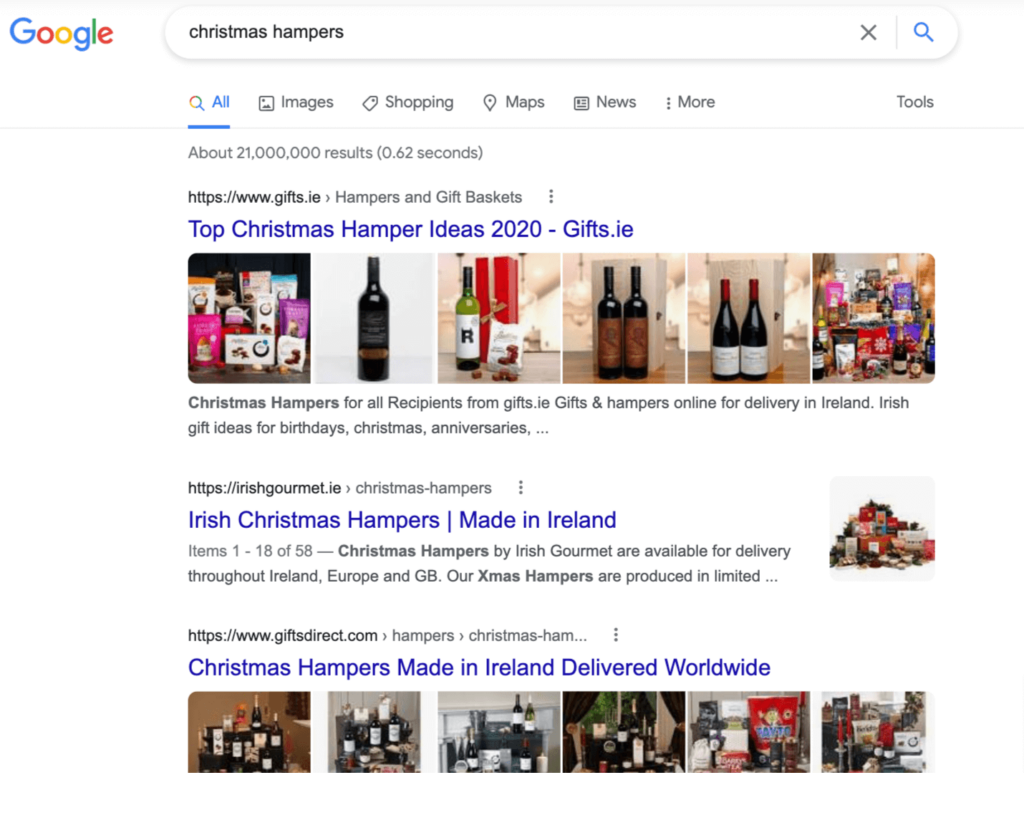Clear the search box with X icon
Screen dimensions: 1024x828
click(x=869, y=32)
